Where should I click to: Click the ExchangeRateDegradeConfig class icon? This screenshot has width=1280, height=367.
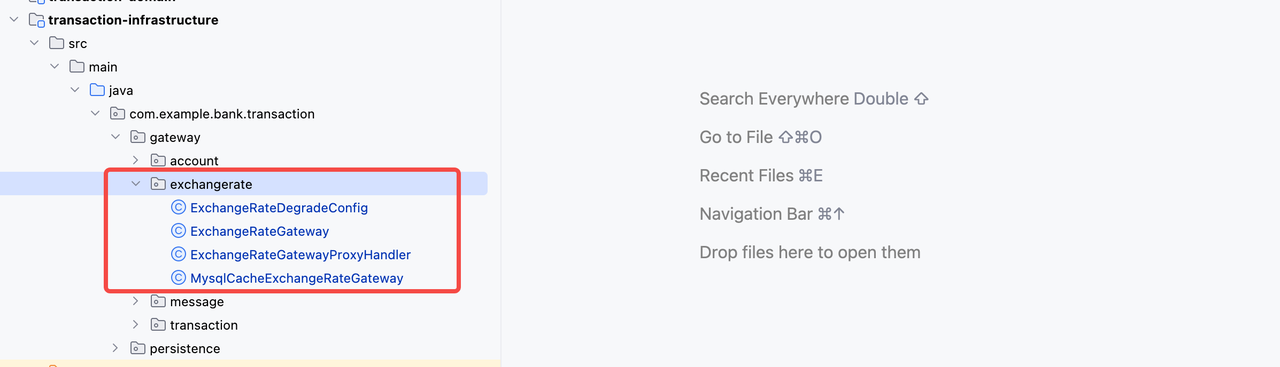(179, 208)
